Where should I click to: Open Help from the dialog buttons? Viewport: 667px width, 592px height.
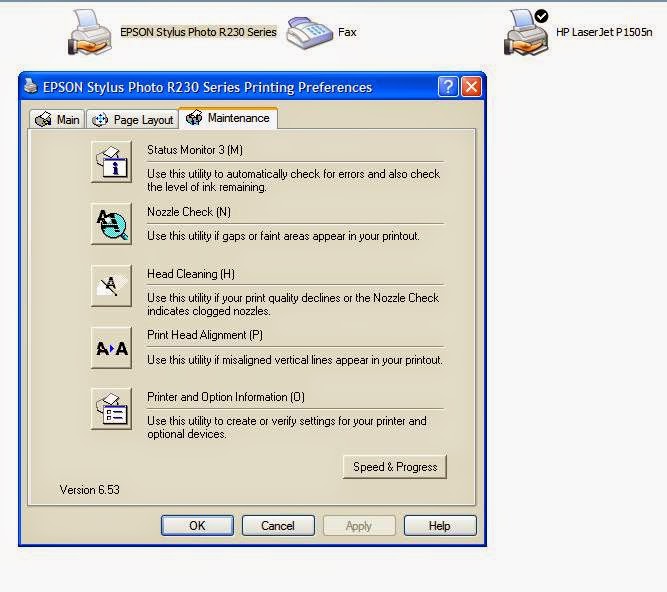coord(440,526)
